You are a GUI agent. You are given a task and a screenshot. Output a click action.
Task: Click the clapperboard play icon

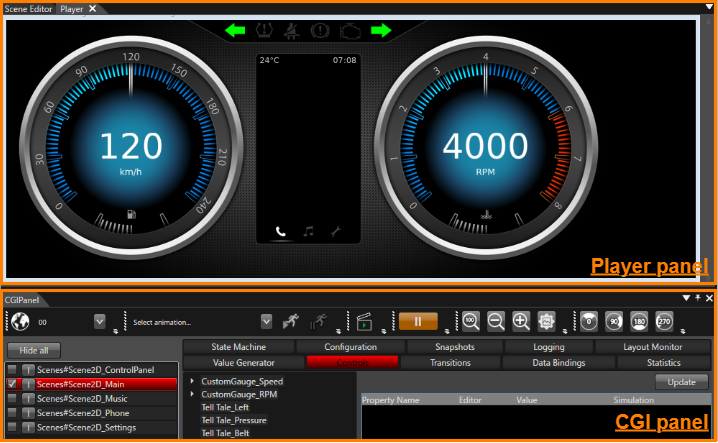pyautogui.click(x=364, y=321)
